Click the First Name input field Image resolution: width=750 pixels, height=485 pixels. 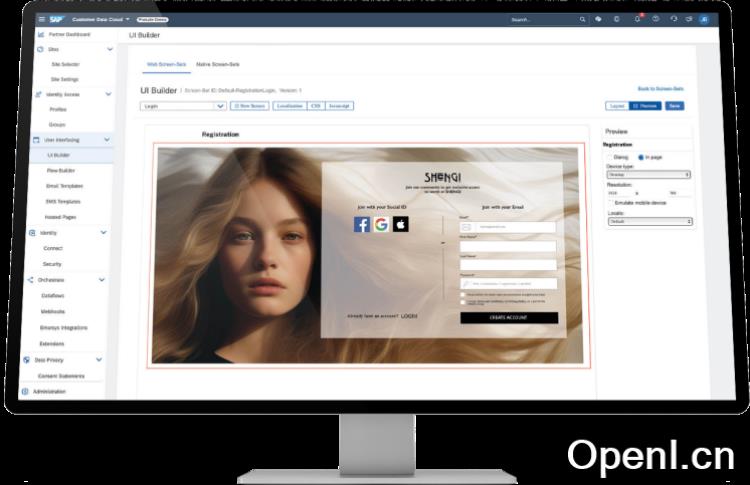tap(508, 246)
